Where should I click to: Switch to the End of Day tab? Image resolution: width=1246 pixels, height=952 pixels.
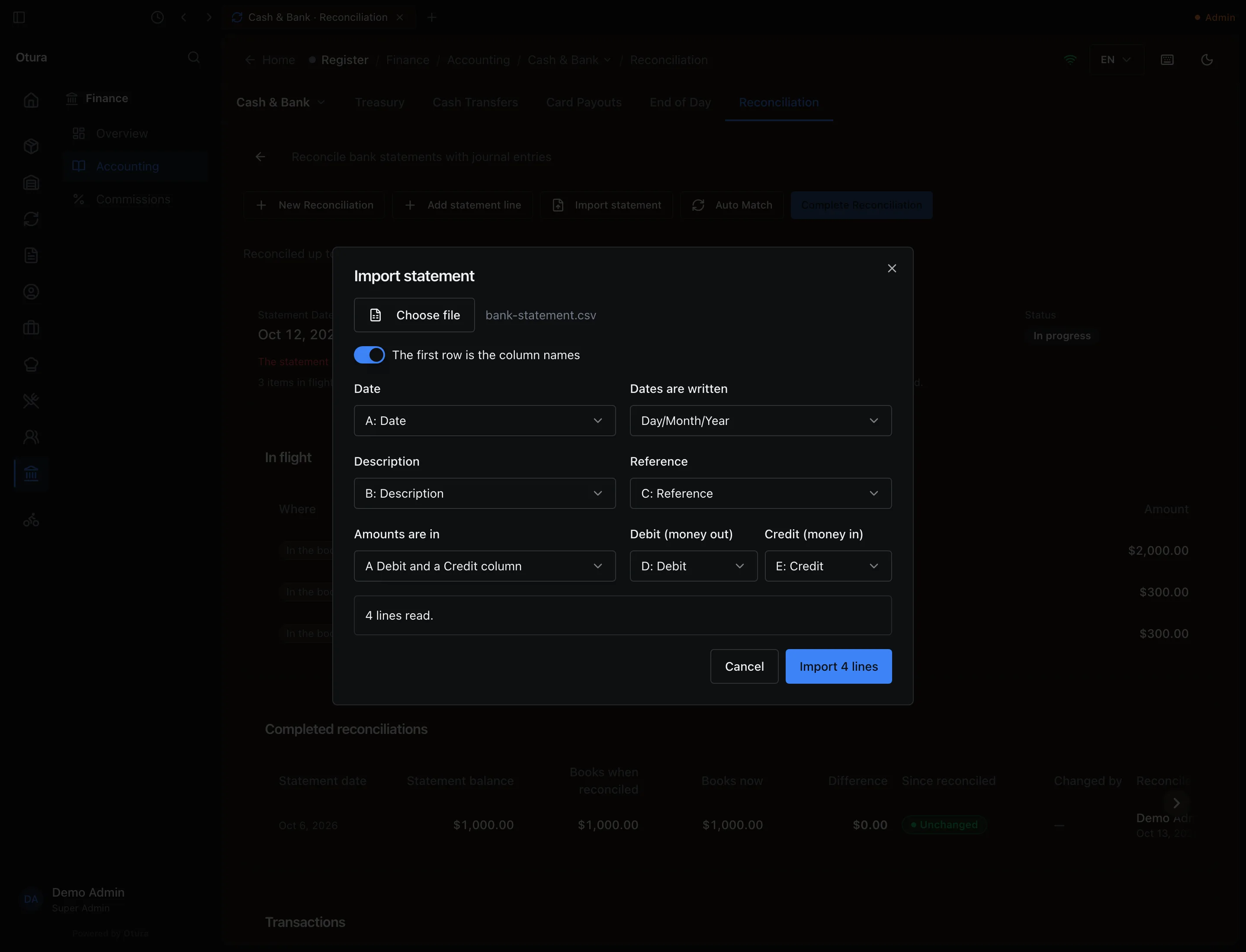[x=680, y=103]
